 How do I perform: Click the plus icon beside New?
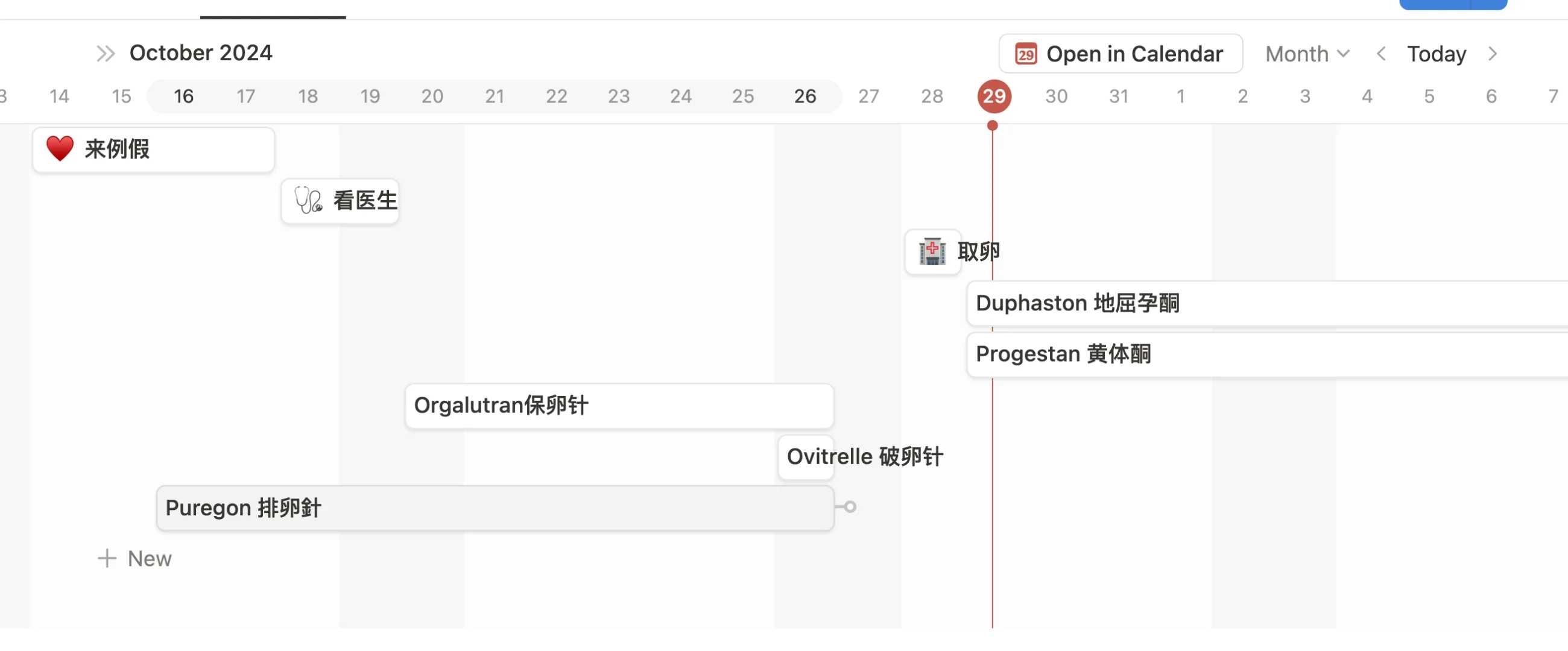[107, 558]
